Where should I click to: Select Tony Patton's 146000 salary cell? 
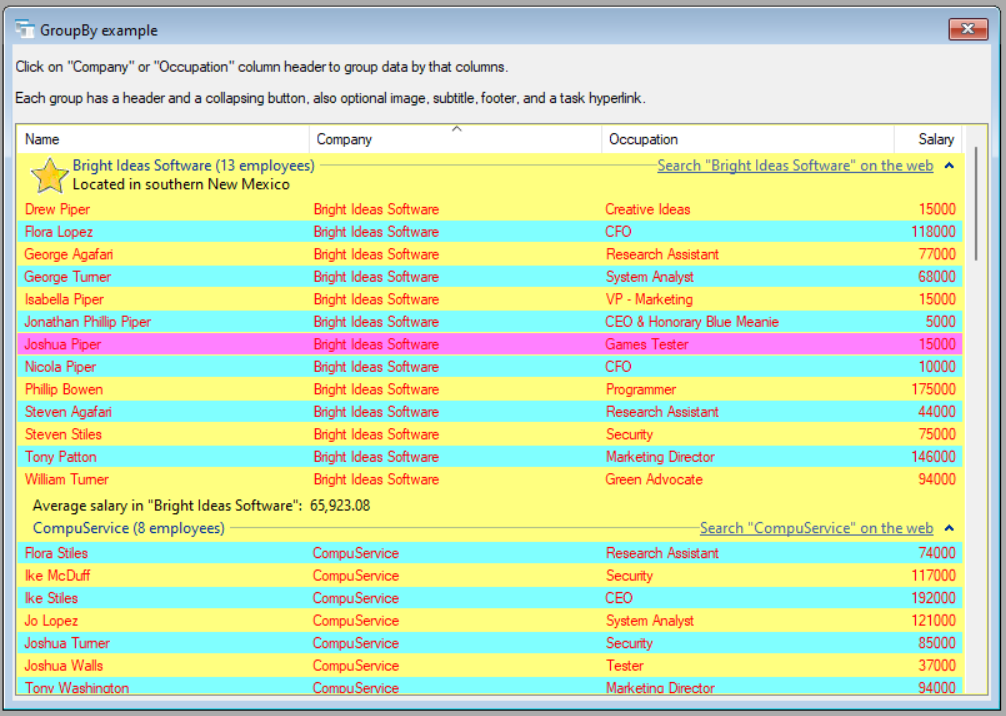point(935,457)
